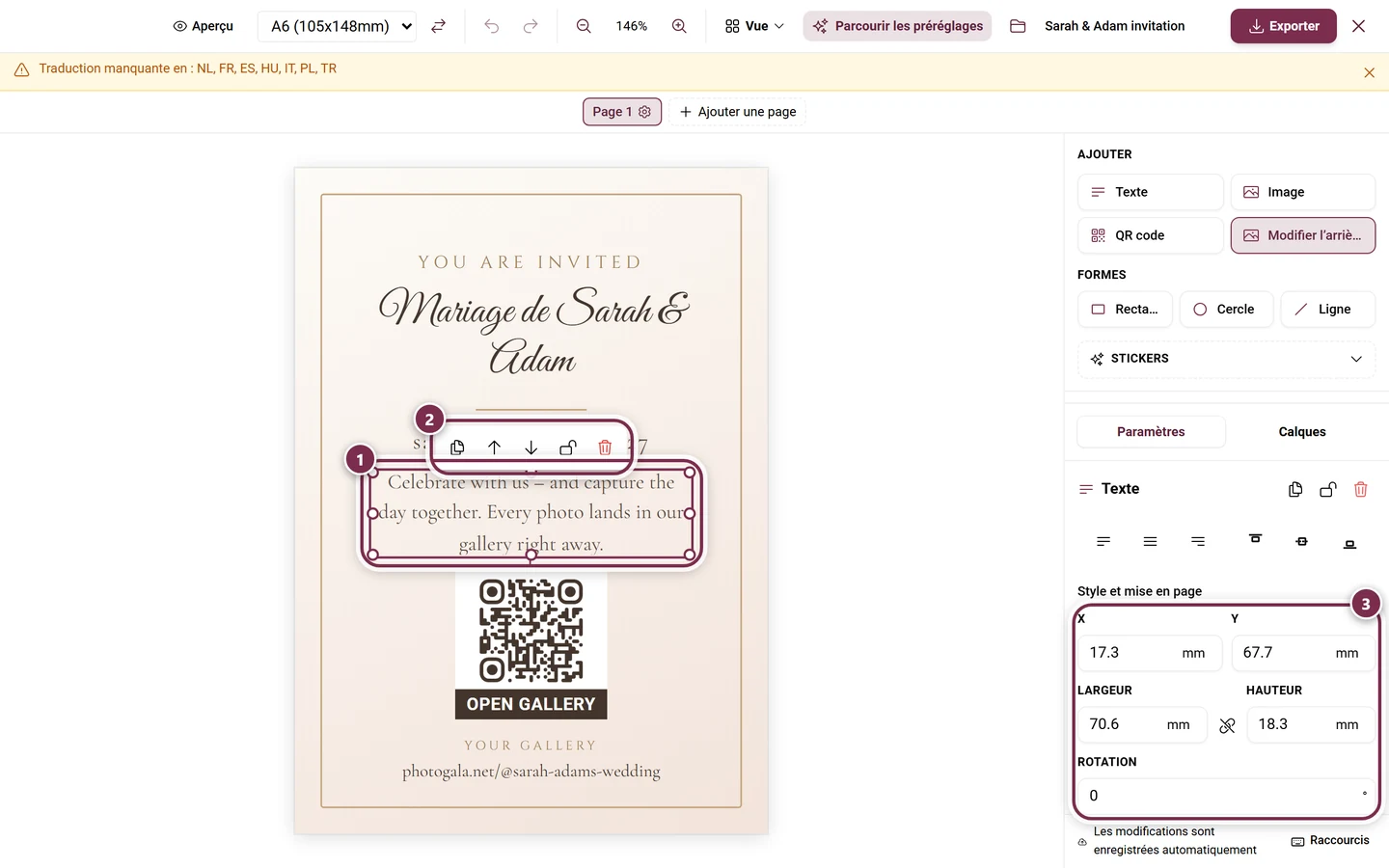Swap page orientation icon

pyautogui.click(x=438, y=26)
